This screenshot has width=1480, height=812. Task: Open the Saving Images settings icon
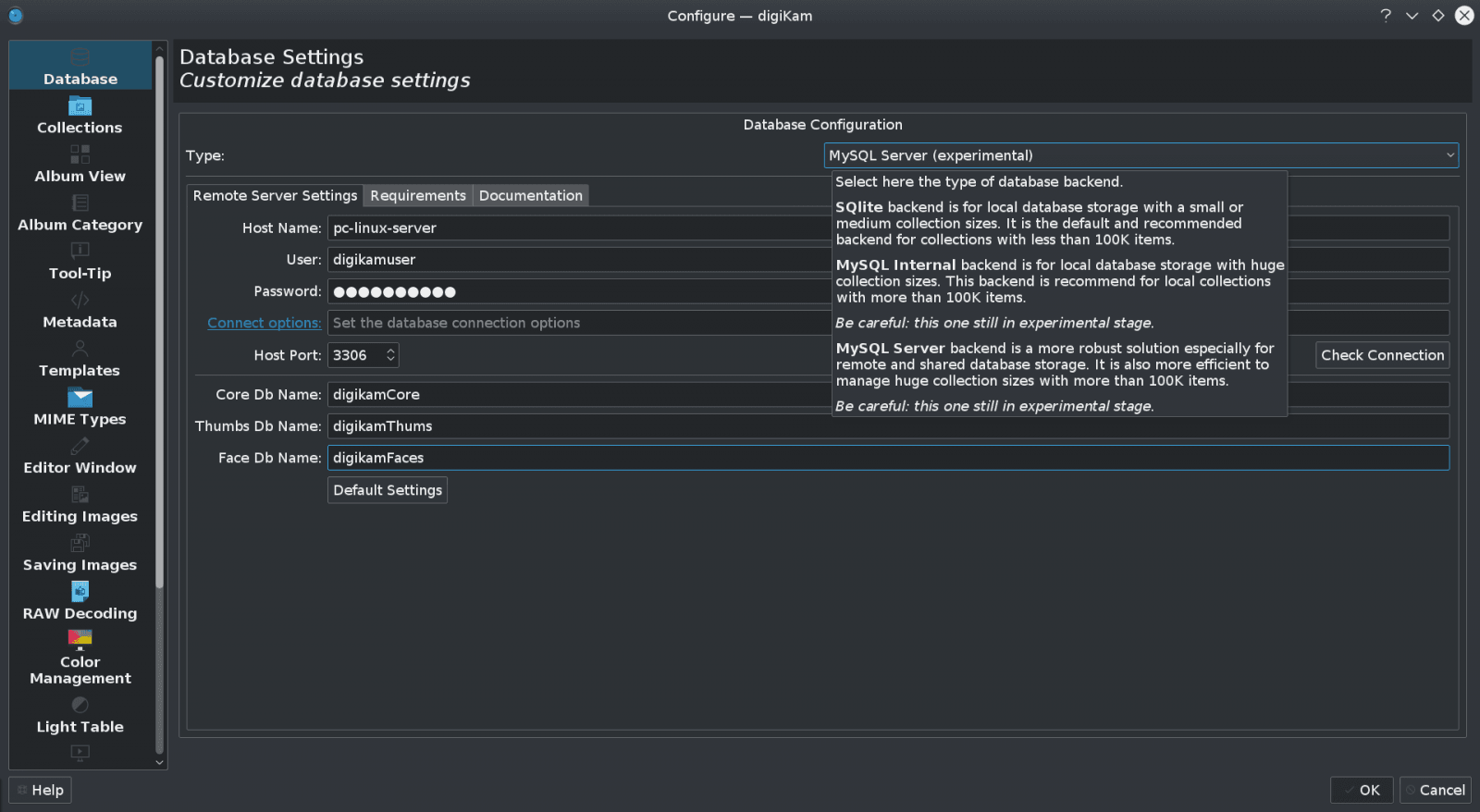pyautogui.click(x=80, y=543)
